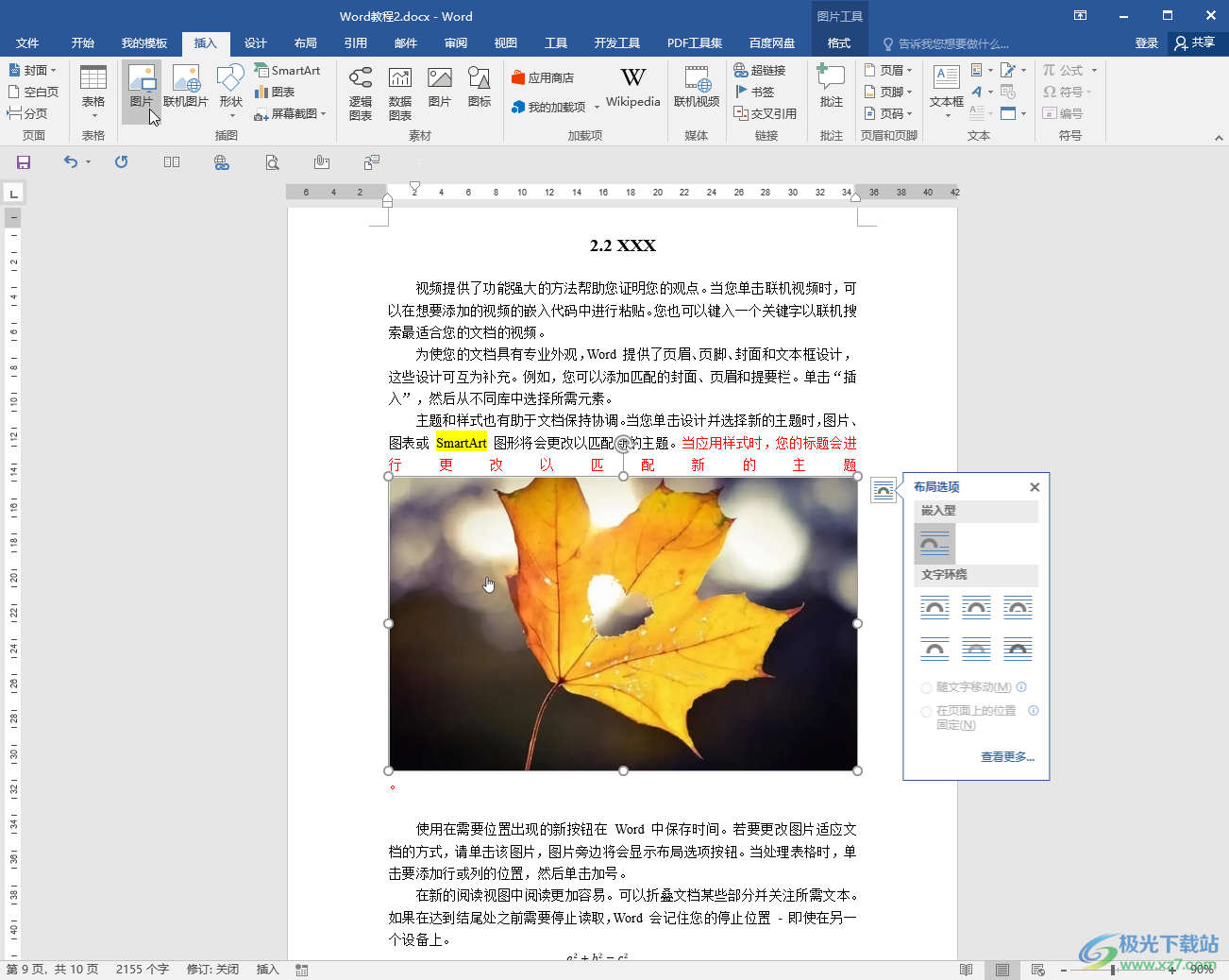Click the purple Save icon
1229x980 pixels.
24,162
